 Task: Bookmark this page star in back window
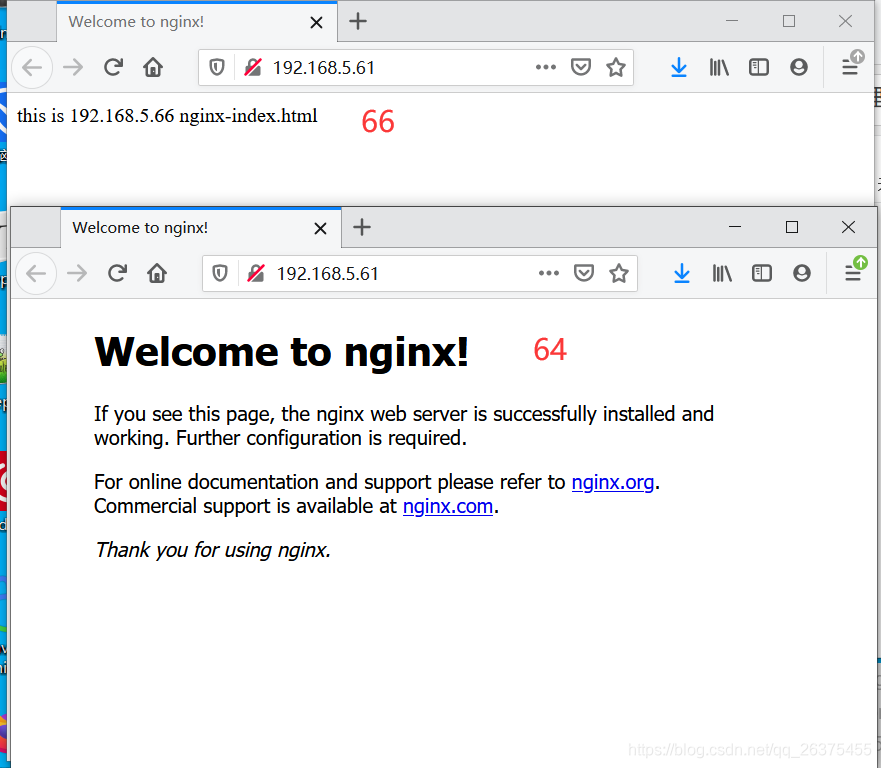tap(616, 67)
